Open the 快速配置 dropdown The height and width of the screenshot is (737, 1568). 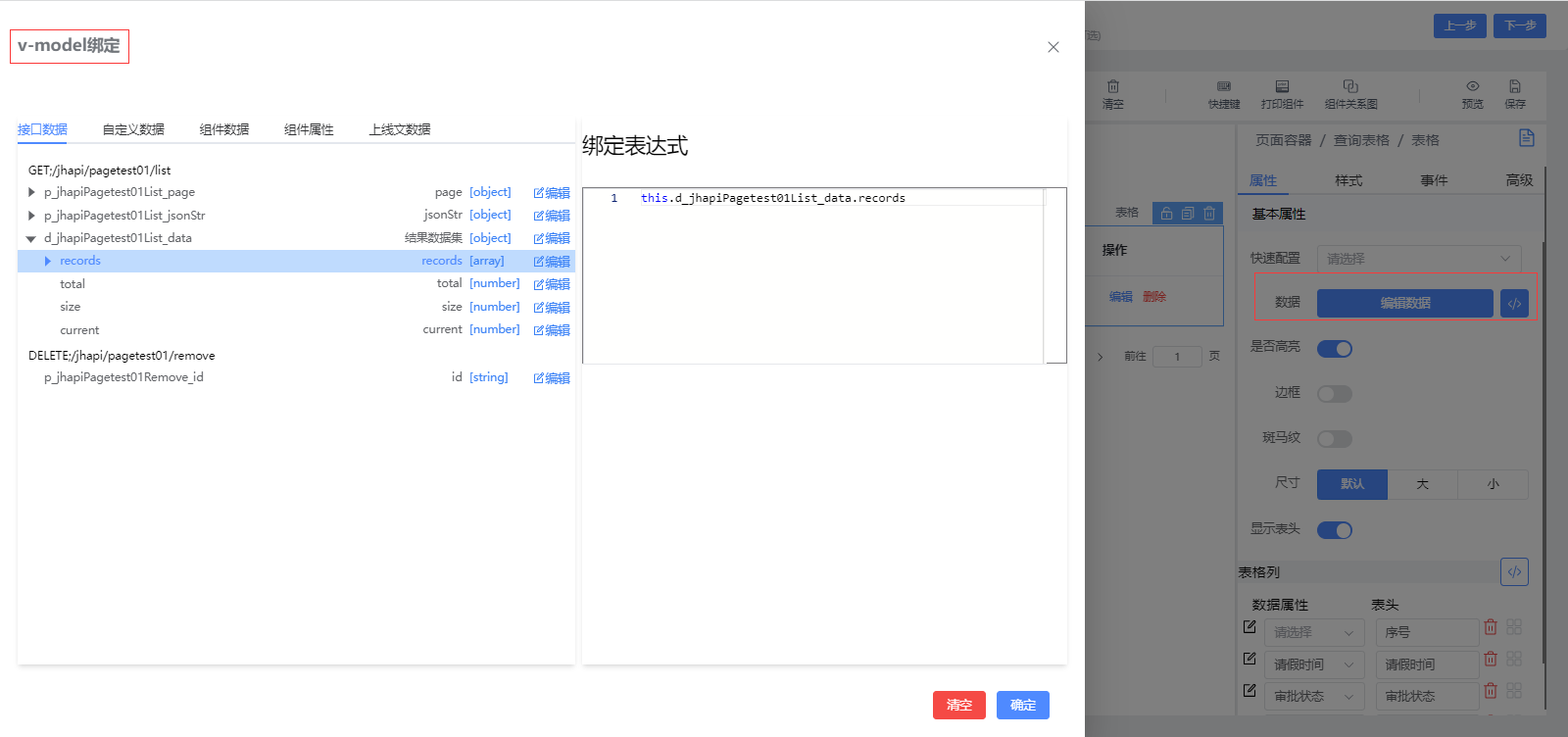(1419, 259)
